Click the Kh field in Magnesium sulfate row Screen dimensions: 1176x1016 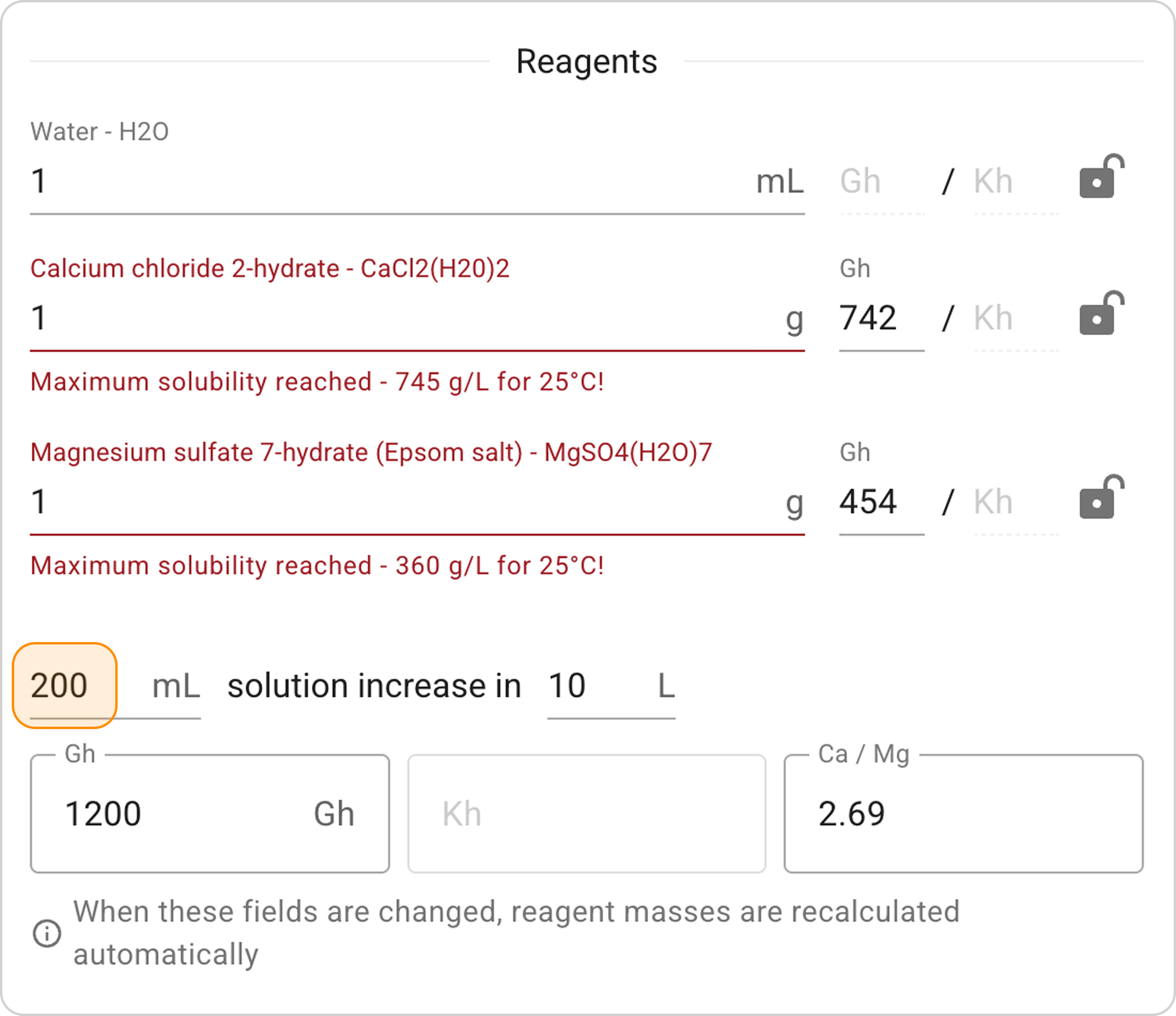(x=1014, y=502)
